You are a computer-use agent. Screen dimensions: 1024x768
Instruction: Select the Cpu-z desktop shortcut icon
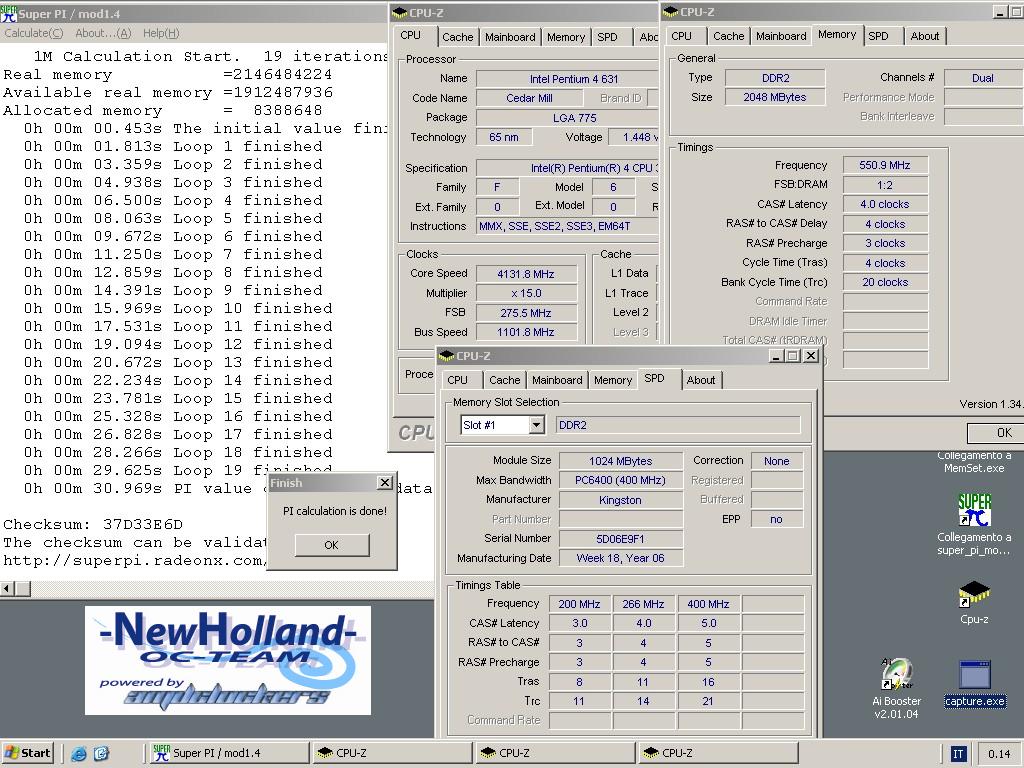click(x=974, y=594)
